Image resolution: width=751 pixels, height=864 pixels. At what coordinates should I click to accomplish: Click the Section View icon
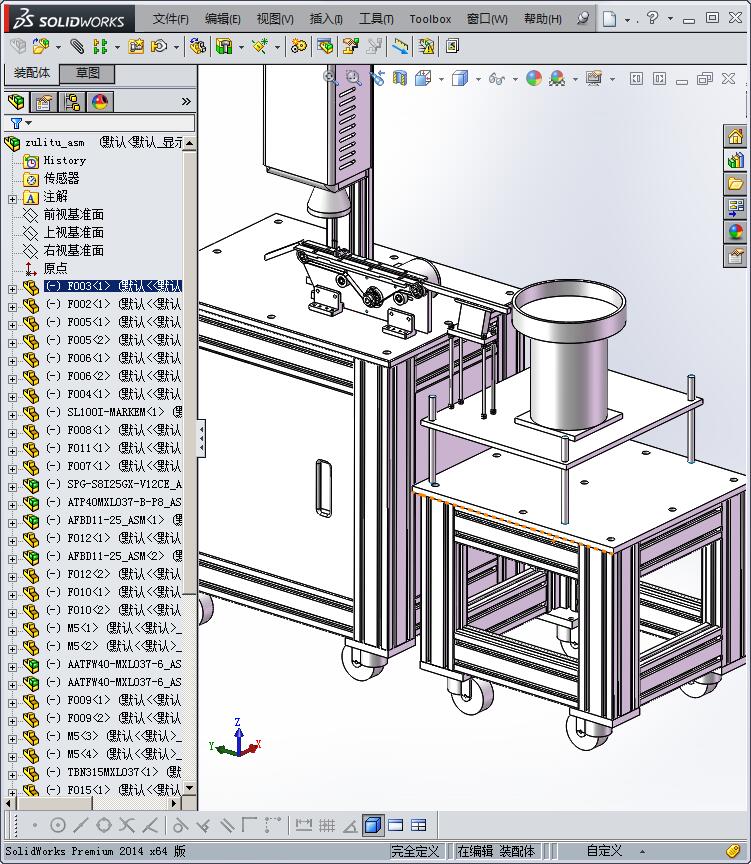click(x=400, y=78)
